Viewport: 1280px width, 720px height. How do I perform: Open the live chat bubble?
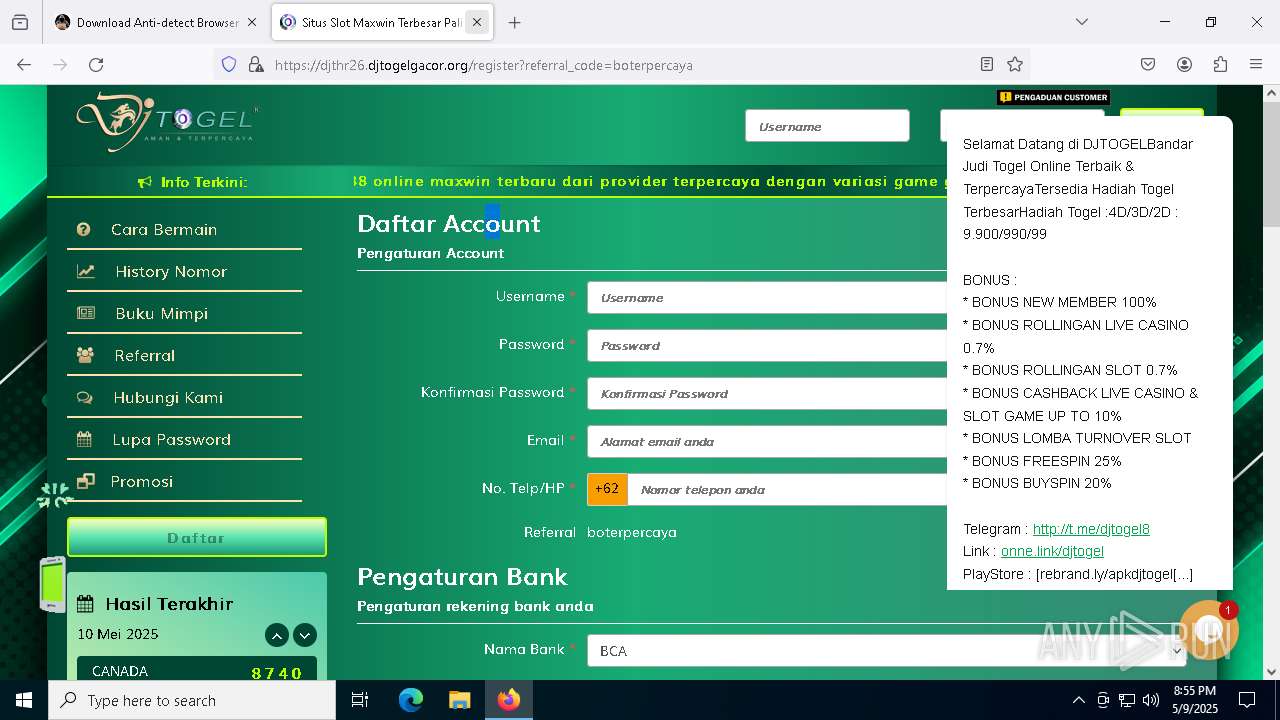1209,629
